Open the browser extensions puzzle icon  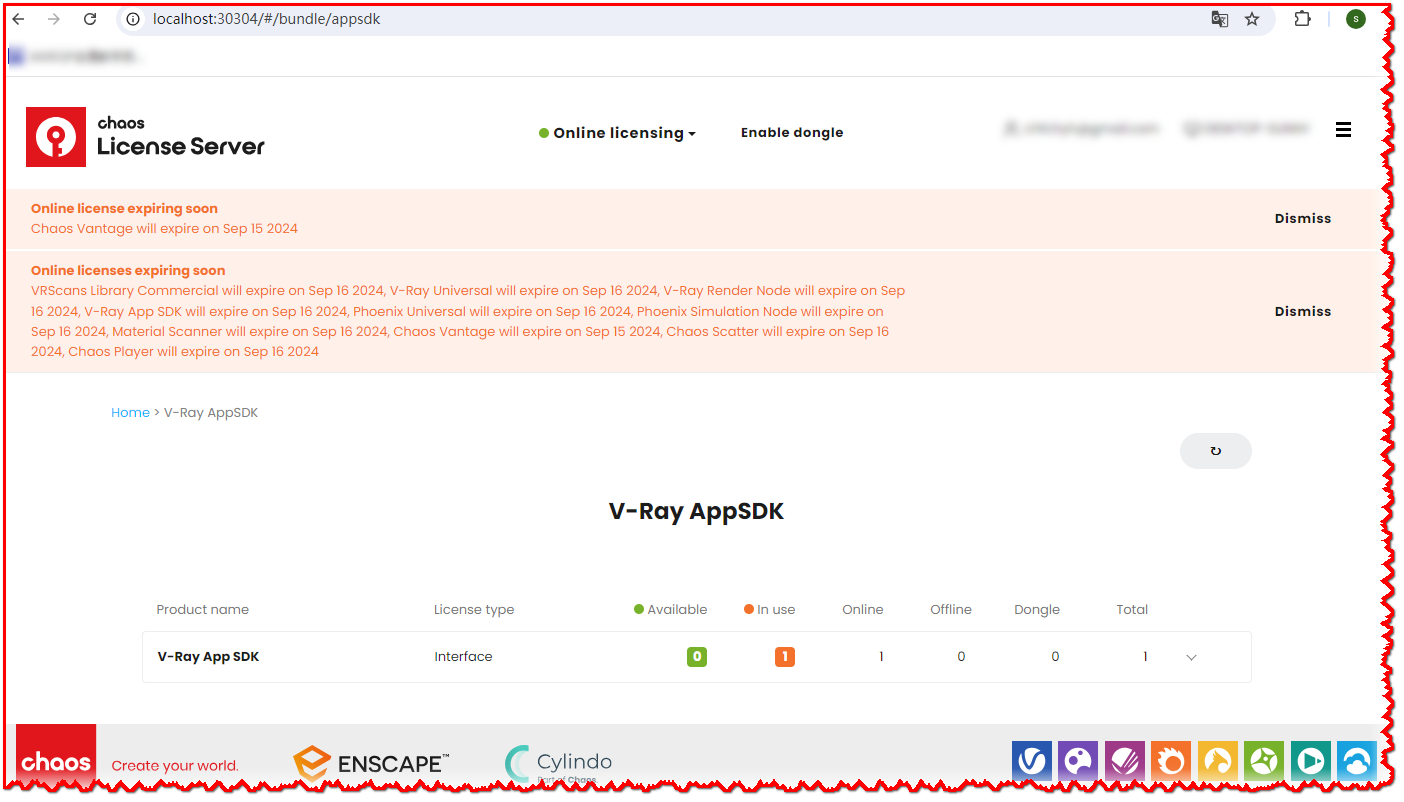(1302, 19)
